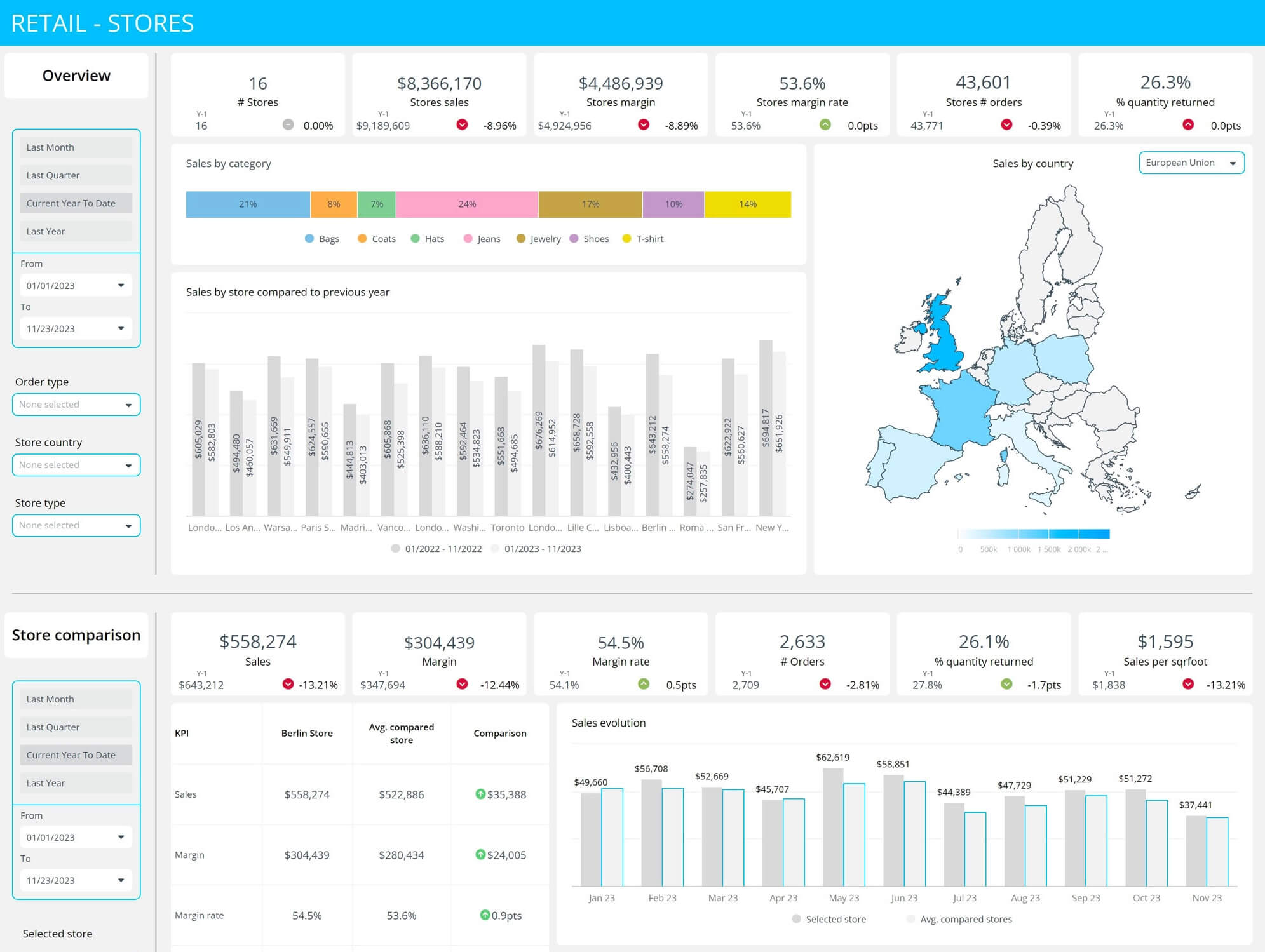Click red down icon under Sales per sqrfoot
Image resolution: width=1265 pixels, height=952 pixels.
click(x=1187, y=684)
